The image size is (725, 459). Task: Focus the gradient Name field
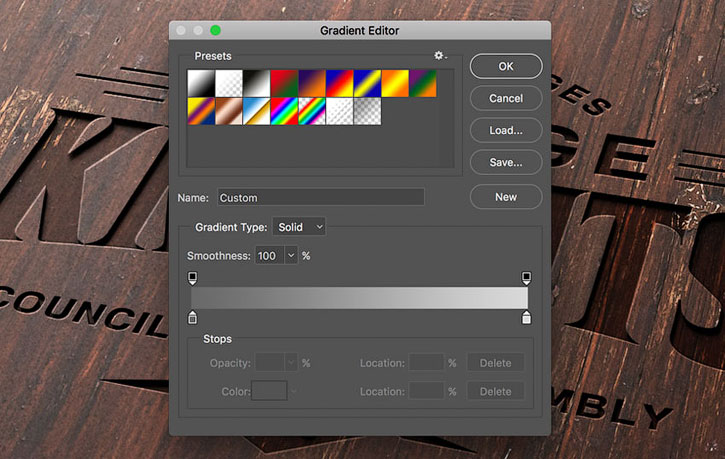(x=321, y=197)
